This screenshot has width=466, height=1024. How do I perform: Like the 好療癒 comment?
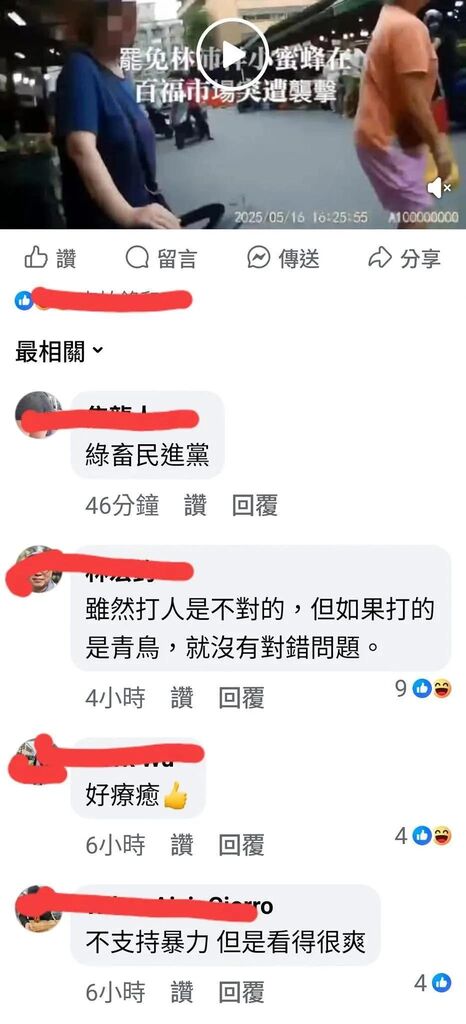coord(182,846)
